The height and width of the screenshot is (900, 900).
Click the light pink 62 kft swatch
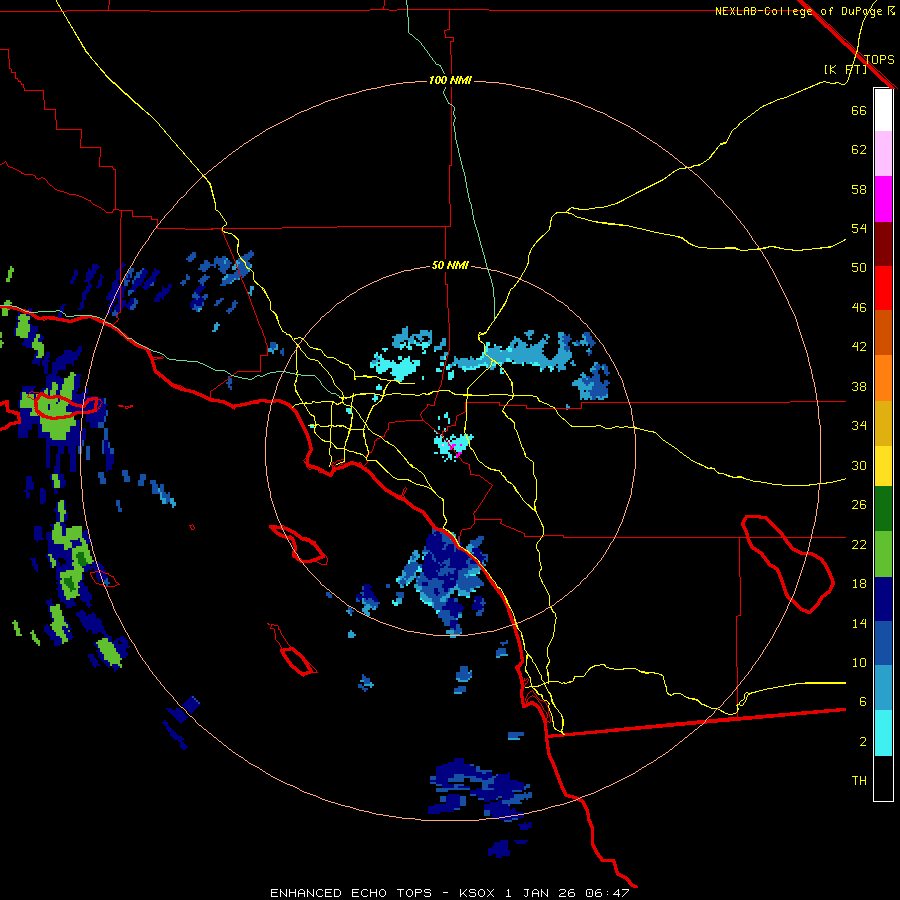pyautogui.click(x=883, y=154)
